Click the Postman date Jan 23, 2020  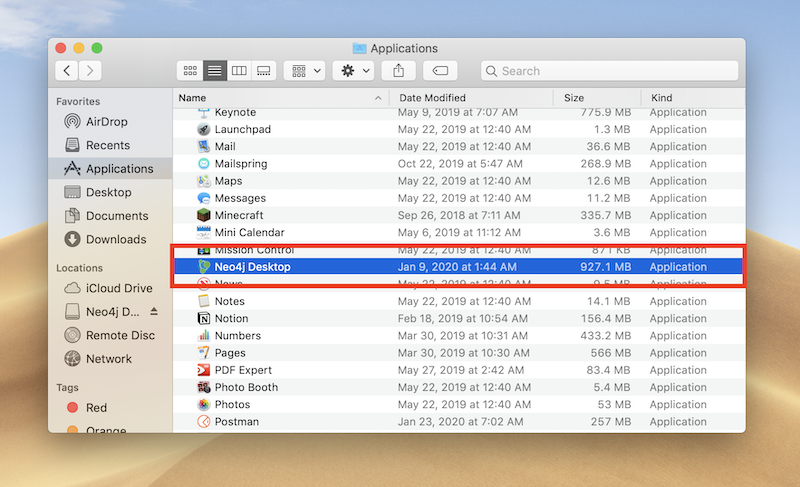pyautogui.click(x=460, y=422)
